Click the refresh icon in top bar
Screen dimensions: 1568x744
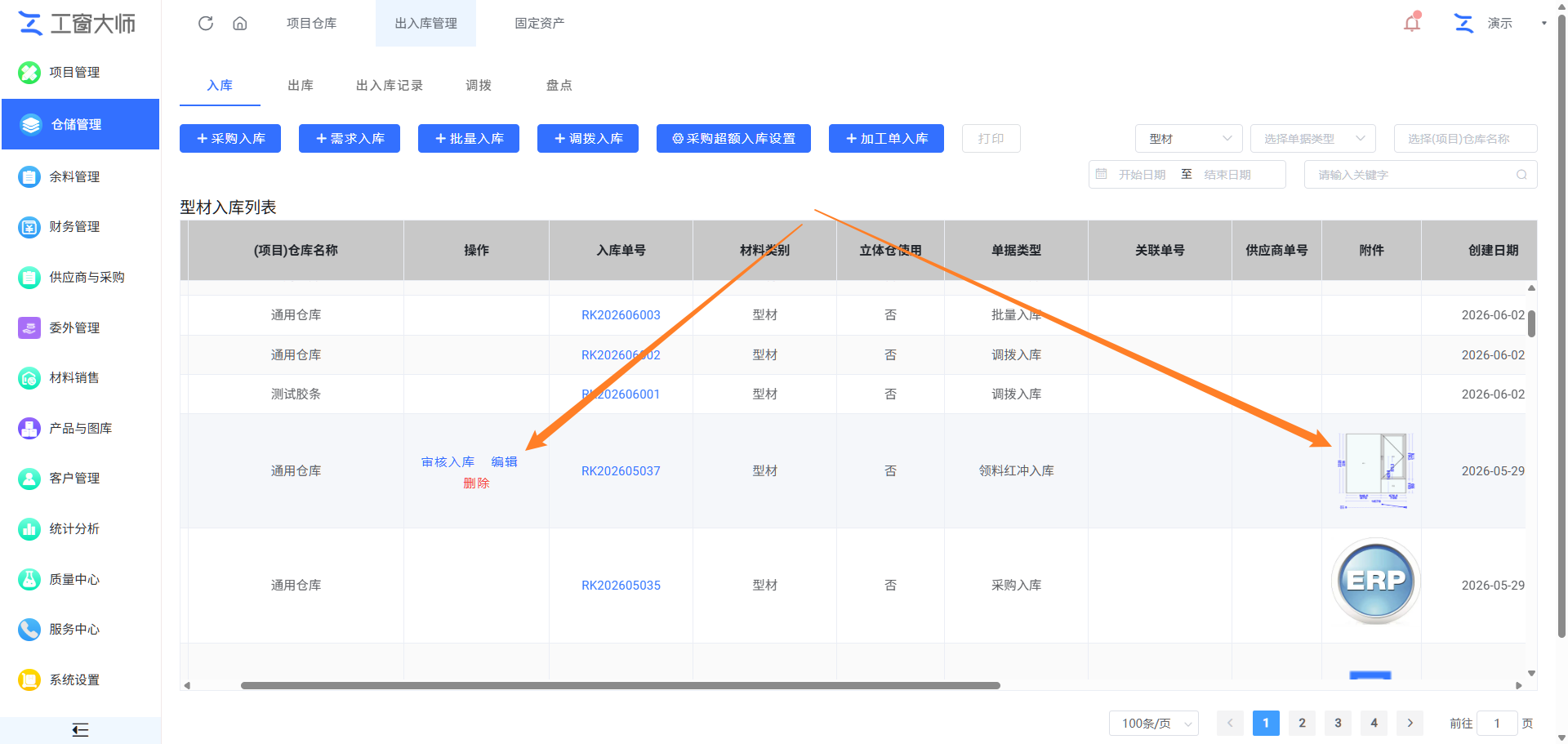(206, 23)
